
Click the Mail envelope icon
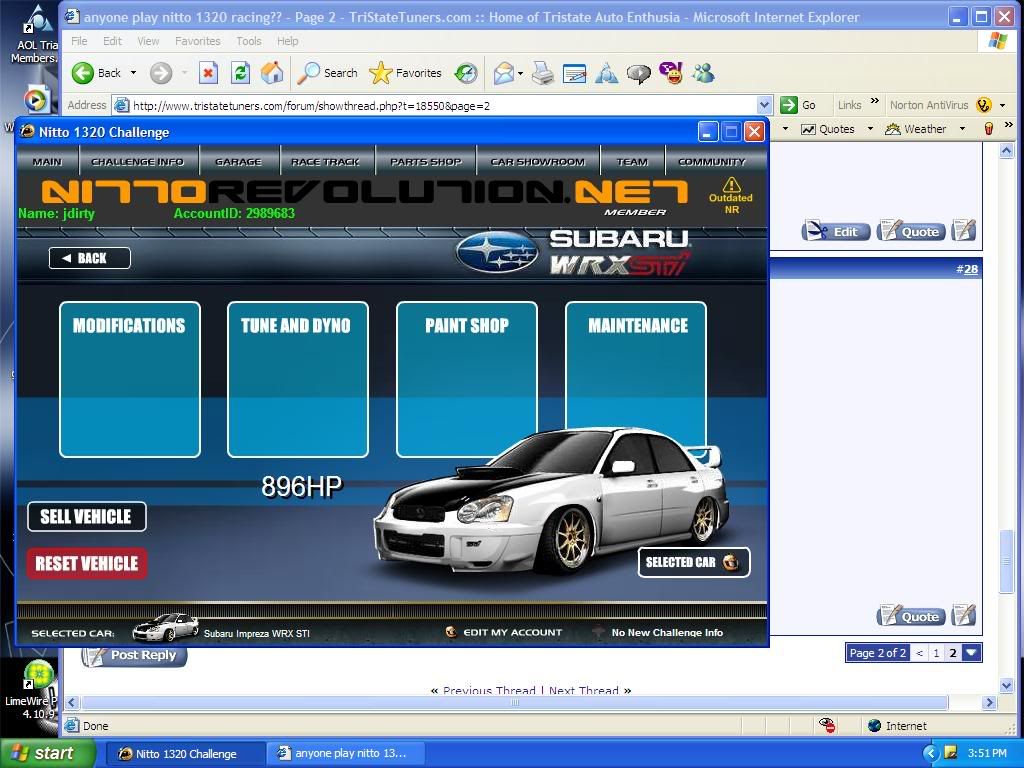pyautogui.click(x=504, y=73)
